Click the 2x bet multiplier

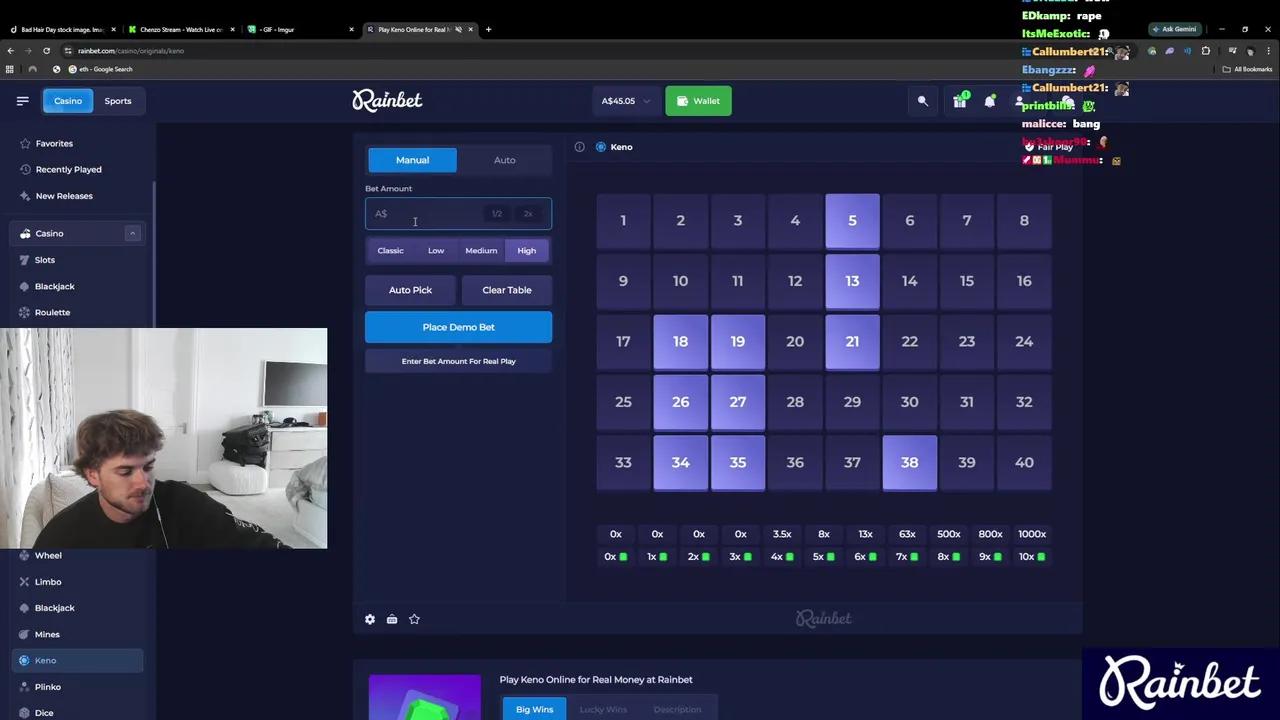(528, 214)
